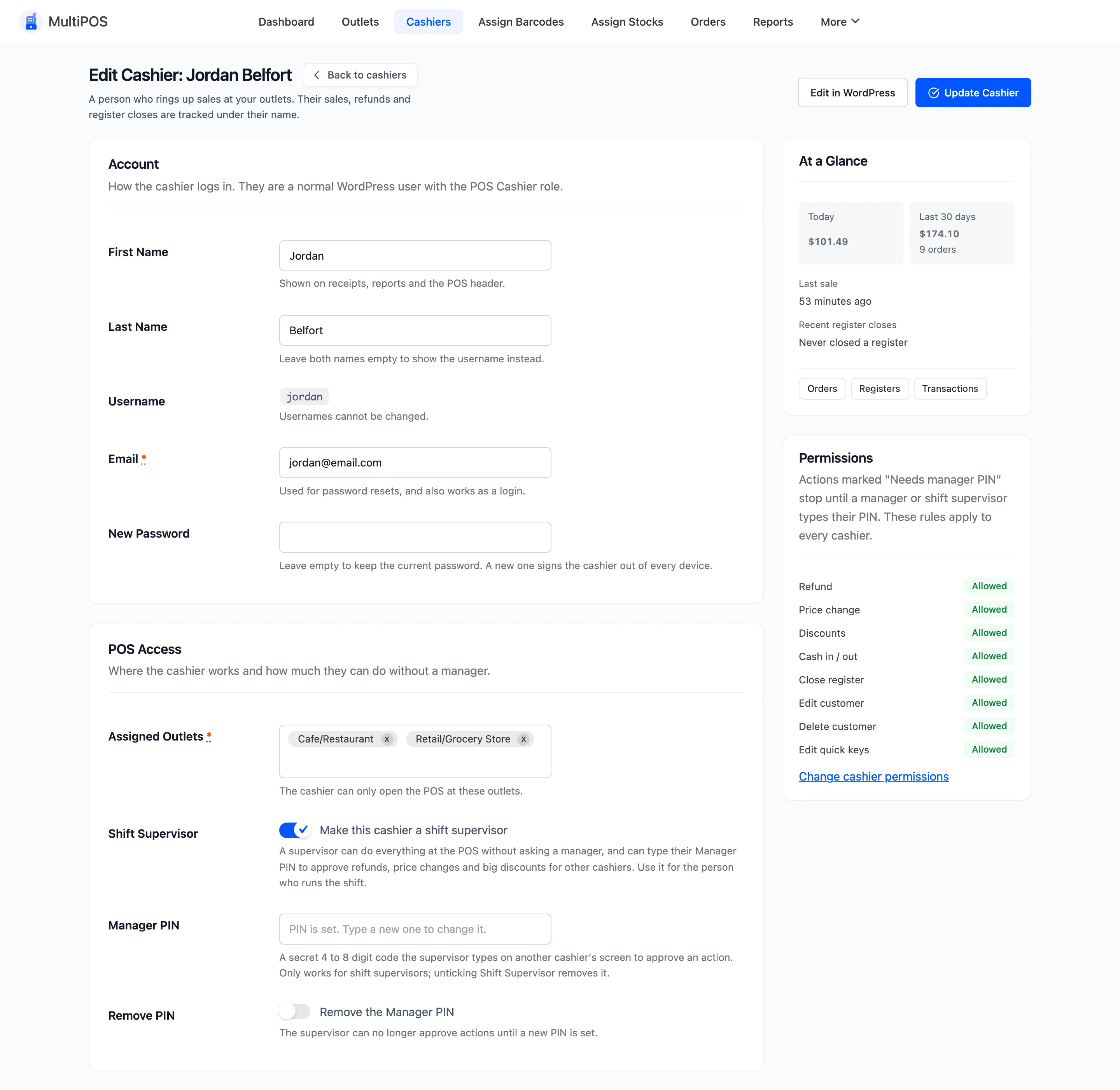Open Registers from At a Glance
1120x1090 pixels.
point(880,389)
